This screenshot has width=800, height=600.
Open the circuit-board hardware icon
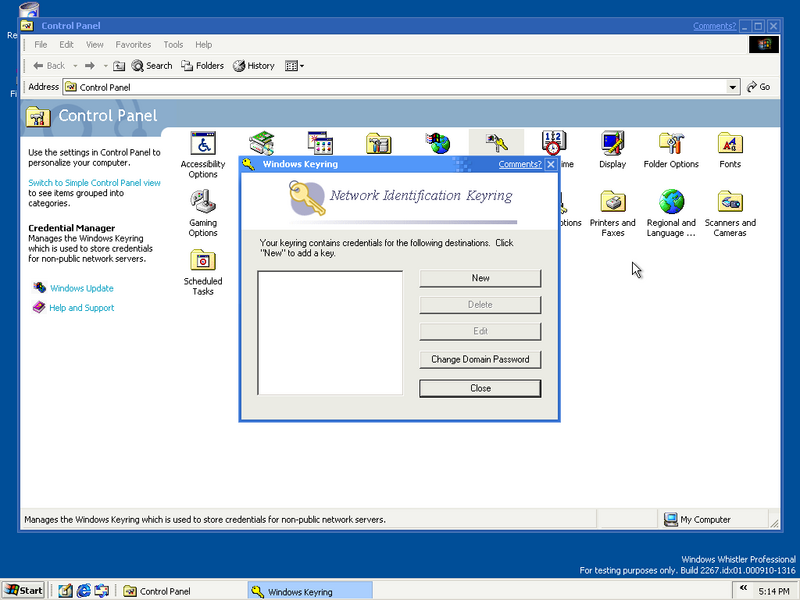pyautogui.click(x=262, y=143)
